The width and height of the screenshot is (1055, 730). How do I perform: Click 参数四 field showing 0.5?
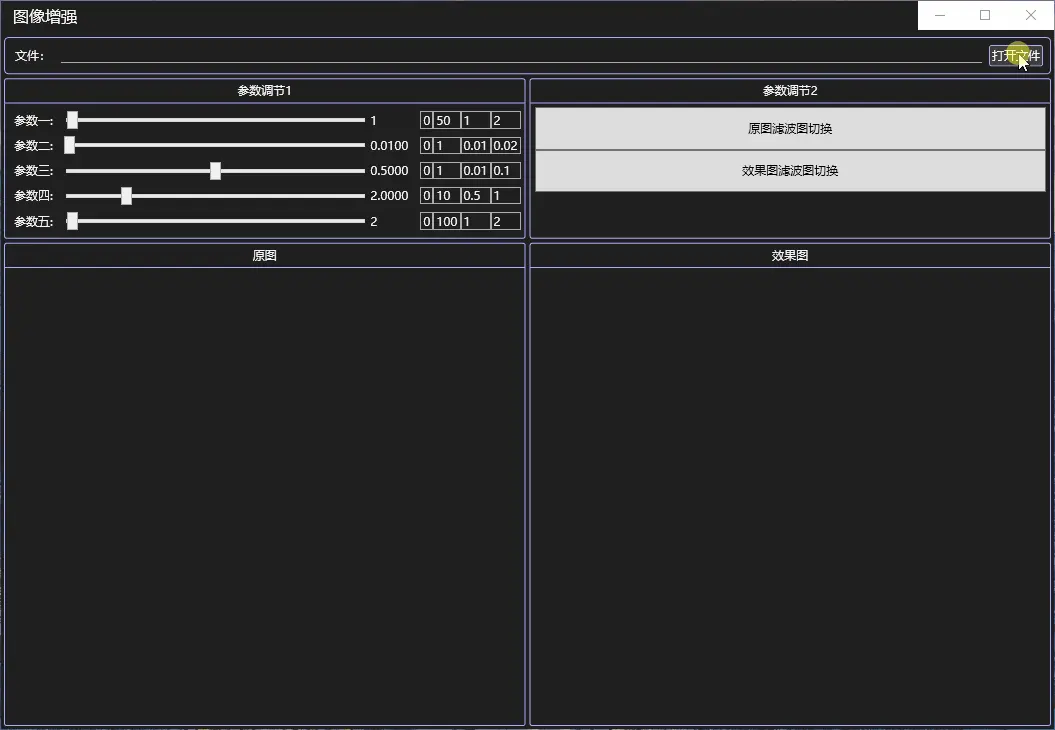475,196
